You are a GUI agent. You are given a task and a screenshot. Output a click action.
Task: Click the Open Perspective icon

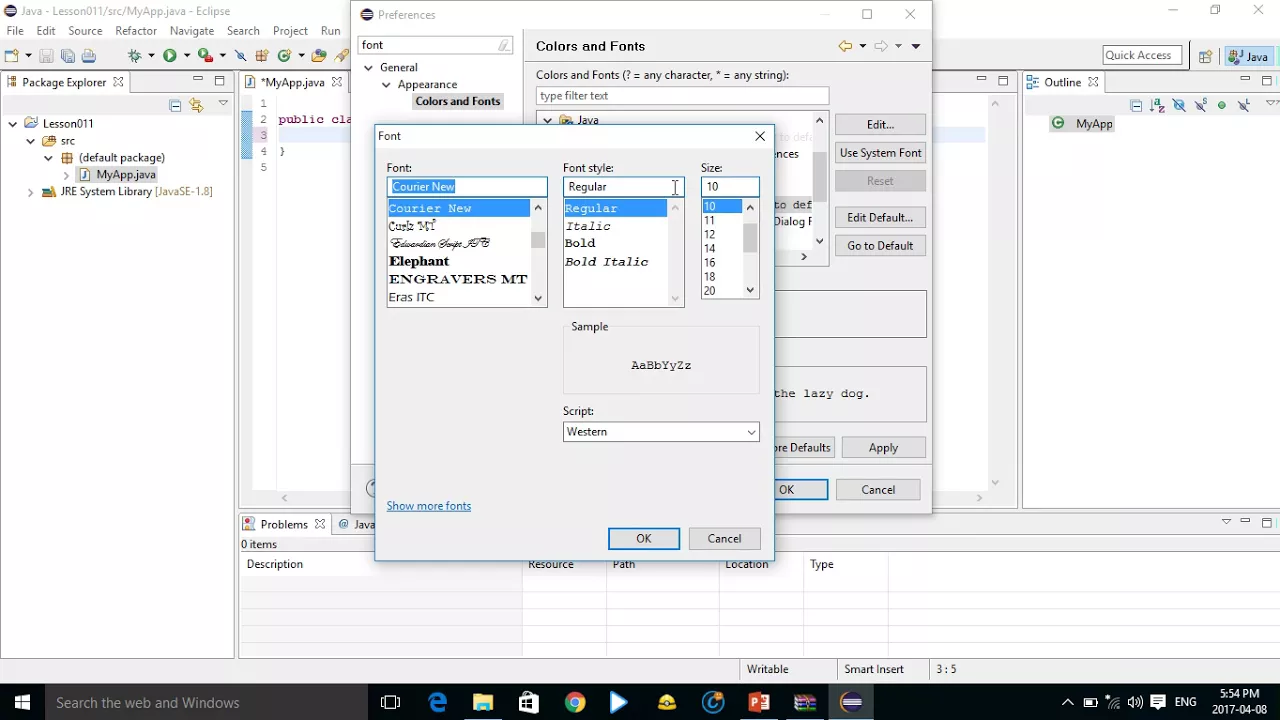(1205, 56)
